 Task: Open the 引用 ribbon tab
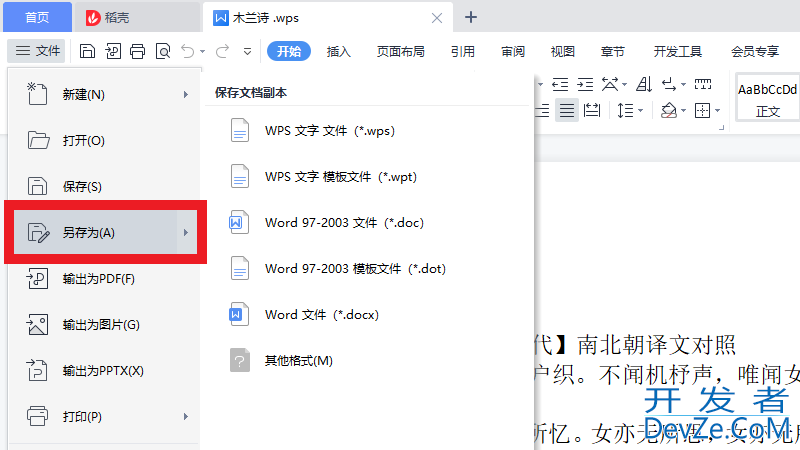coord(463,52)
